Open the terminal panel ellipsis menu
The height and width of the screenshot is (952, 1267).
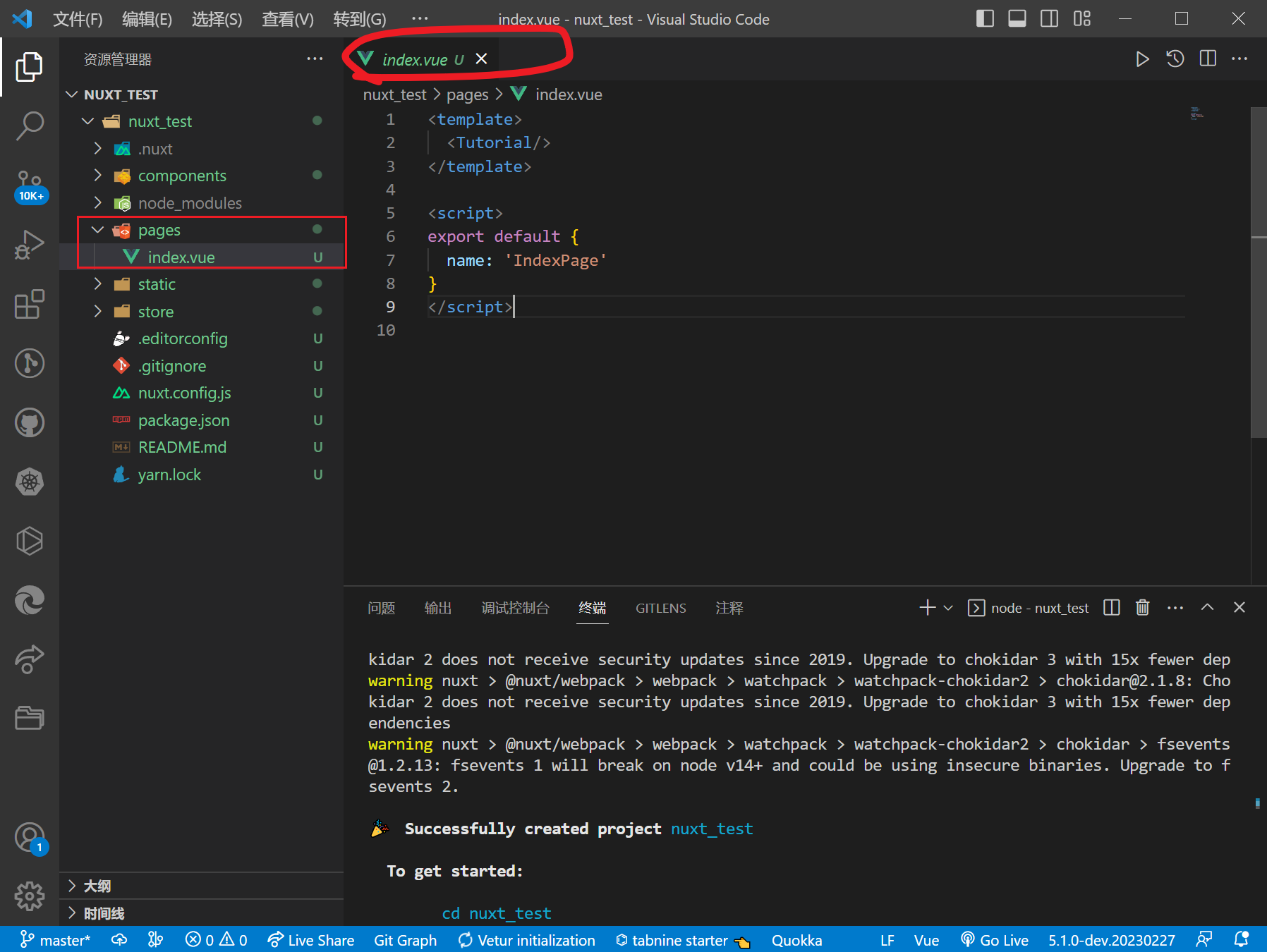coord(1175,607)
